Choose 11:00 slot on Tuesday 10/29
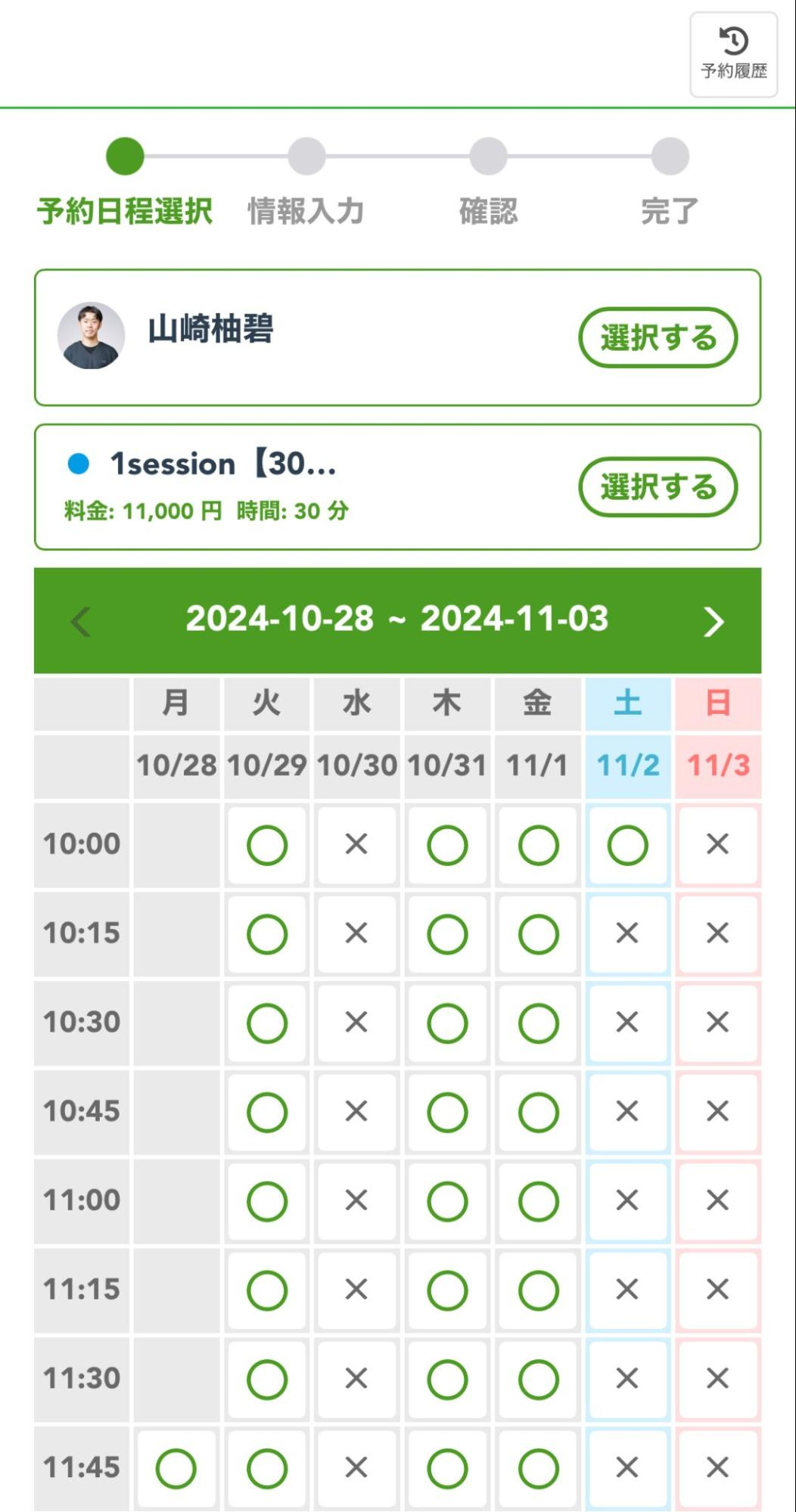The width and height of the screenshot is (796, 1512). pyautogui.click(x=267, y=1201)
